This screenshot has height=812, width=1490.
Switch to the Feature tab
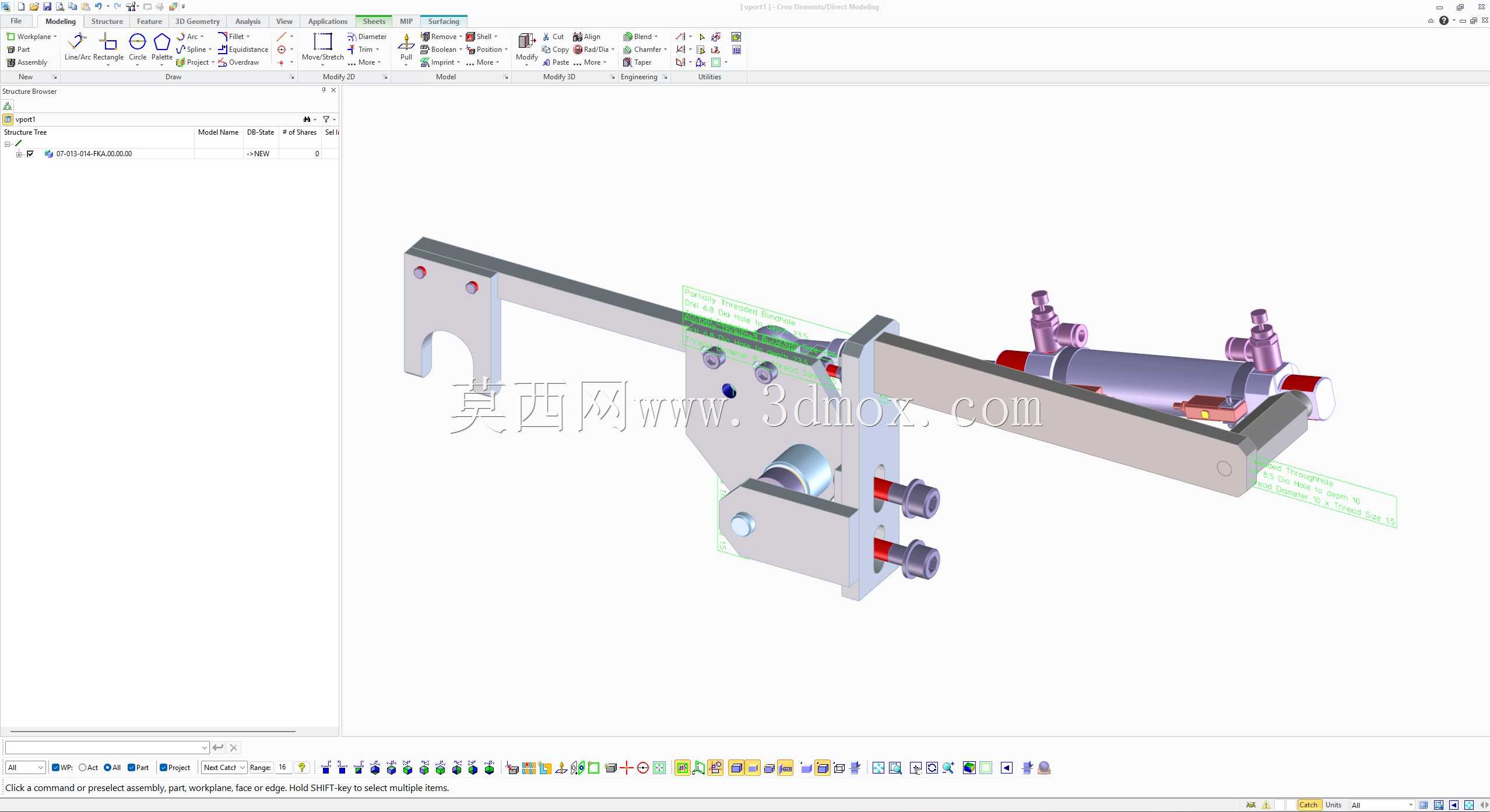[149, 22]
